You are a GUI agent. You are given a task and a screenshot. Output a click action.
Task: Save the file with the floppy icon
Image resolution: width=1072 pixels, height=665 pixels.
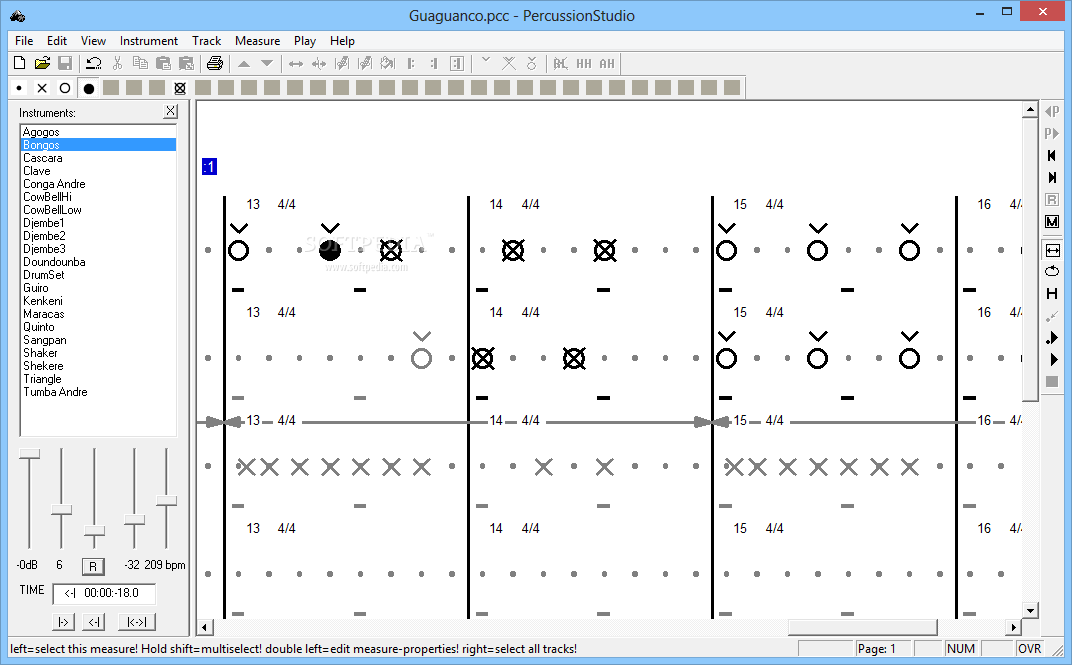(x=65, y=64)
